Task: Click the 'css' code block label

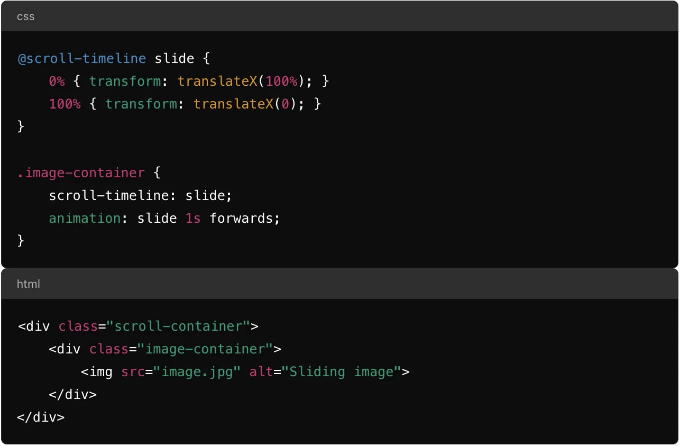Action: tap(25, 16)
